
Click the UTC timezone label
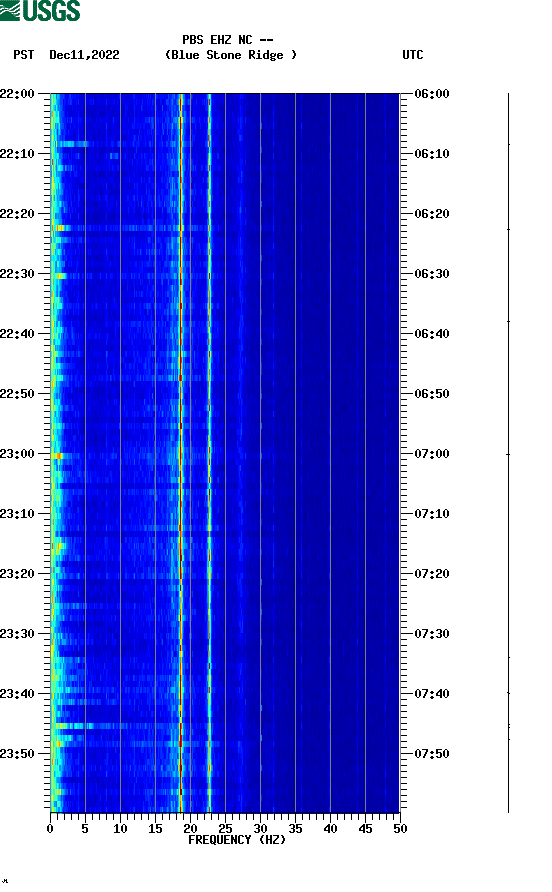(x=413, y=55)
